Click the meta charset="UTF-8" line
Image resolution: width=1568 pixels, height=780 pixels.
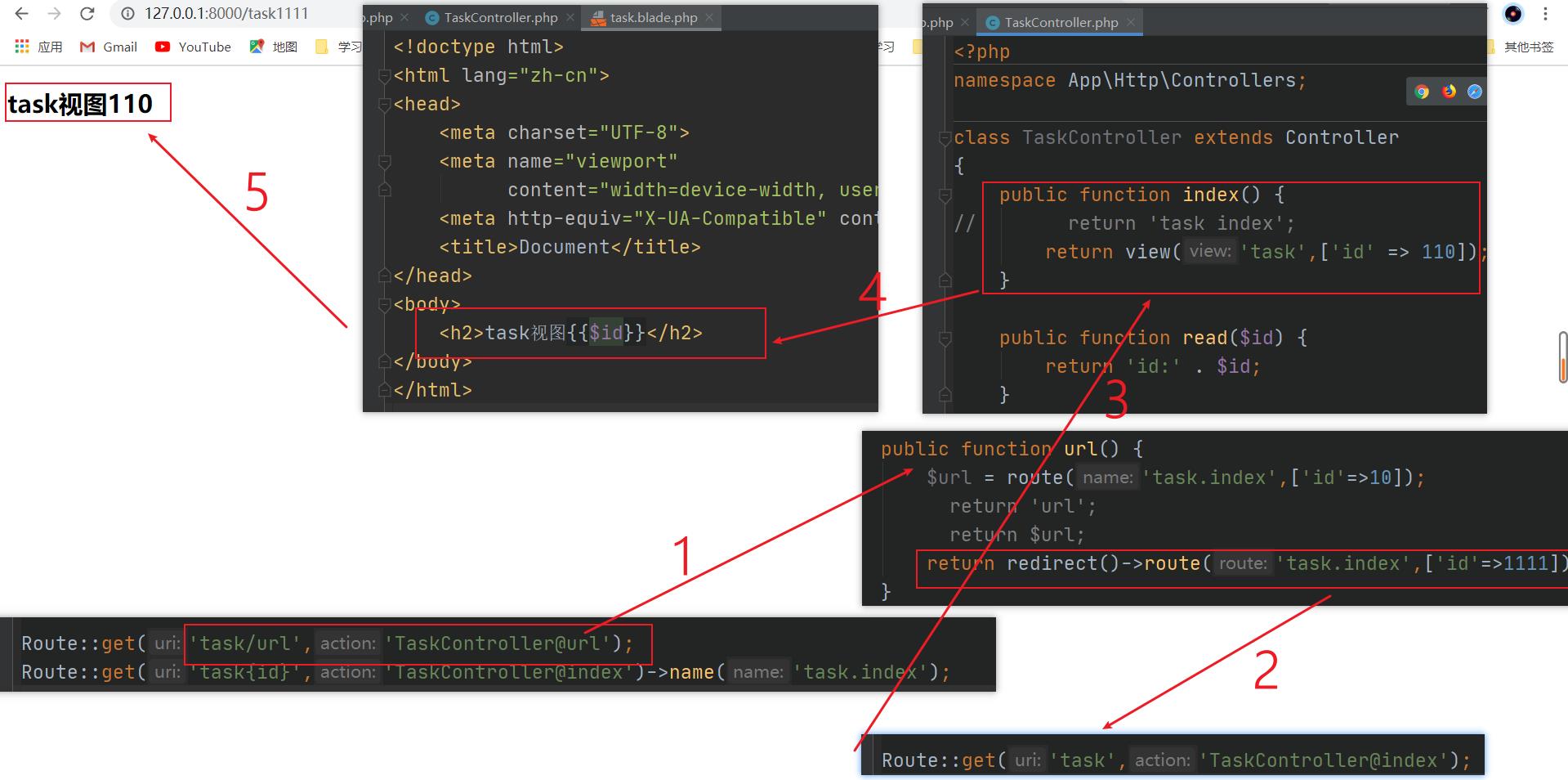[564, 132]
